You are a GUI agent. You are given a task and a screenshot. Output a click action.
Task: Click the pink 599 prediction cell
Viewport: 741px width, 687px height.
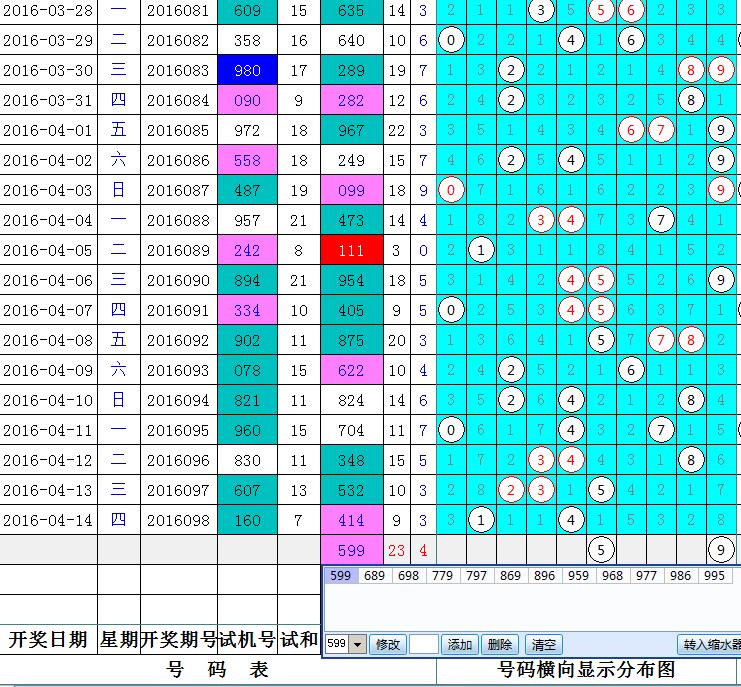(352, 549)
